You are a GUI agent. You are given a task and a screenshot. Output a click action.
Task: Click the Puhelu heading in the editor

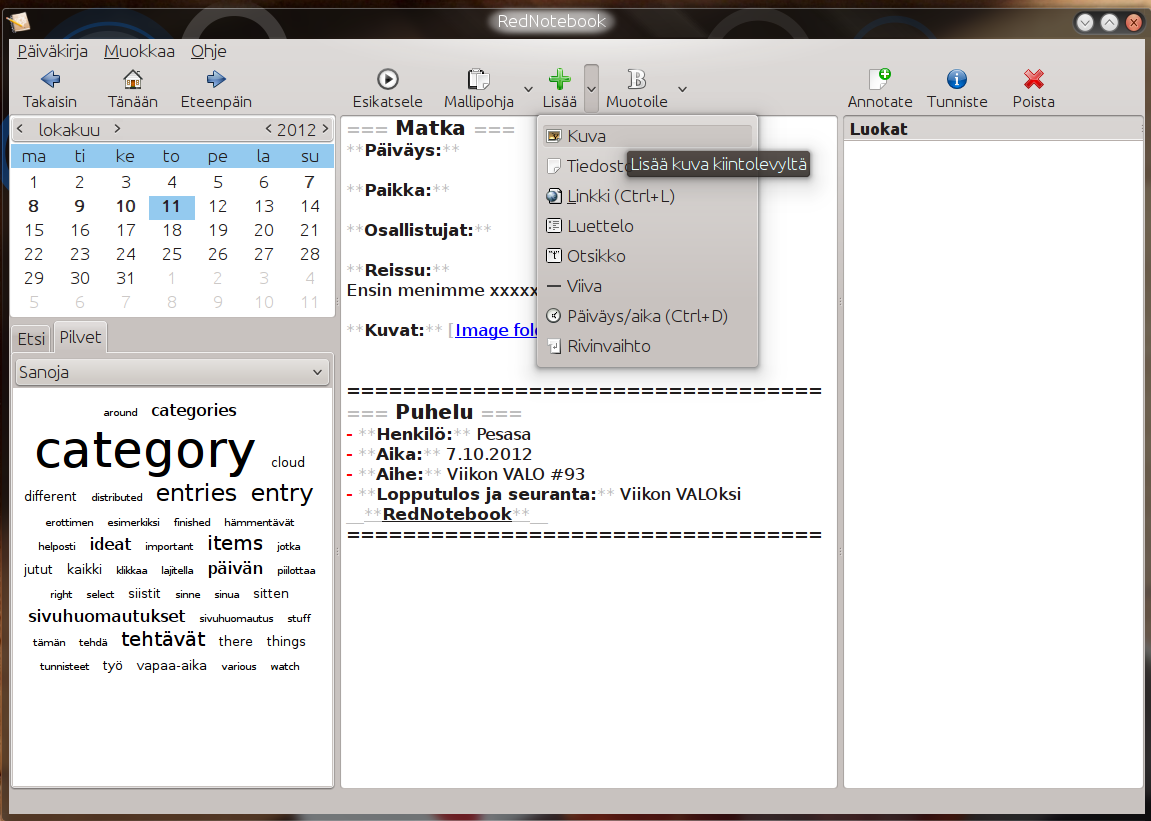pyautogui.click(x=434, y=412)
